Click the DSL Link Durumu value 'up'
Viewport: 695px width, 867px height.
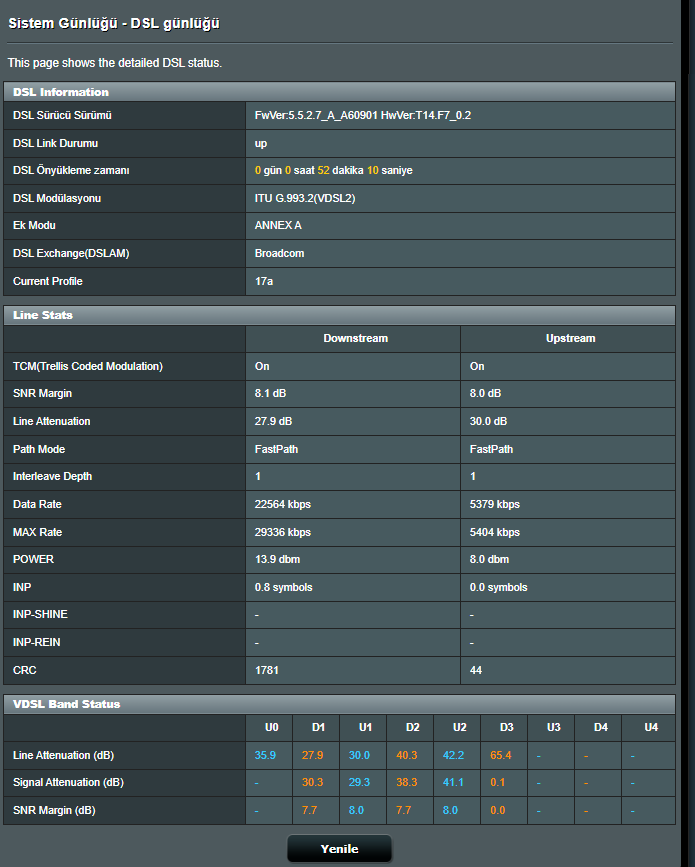click(260, 143)
